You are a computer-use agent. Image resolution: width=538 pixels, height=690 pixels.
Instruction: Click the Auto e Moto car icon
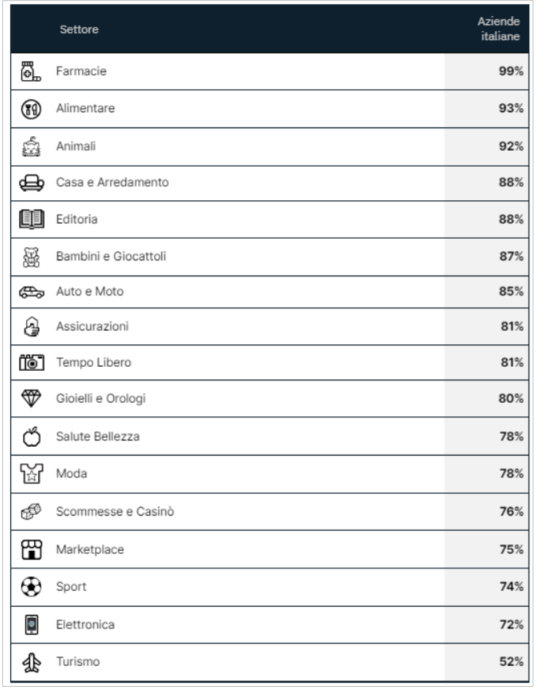[x=32, y=292]
